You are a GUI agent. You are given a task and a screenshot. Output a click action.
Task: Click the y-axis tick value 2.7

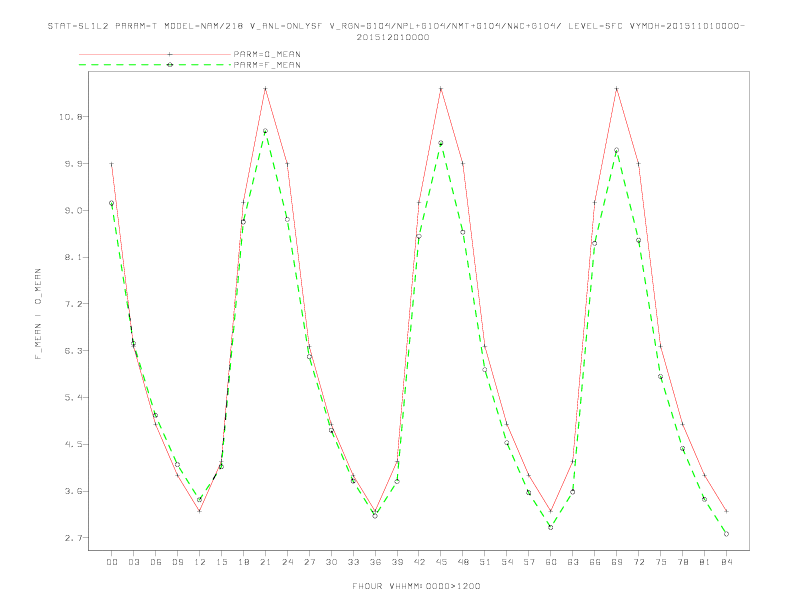coord(76,538)
